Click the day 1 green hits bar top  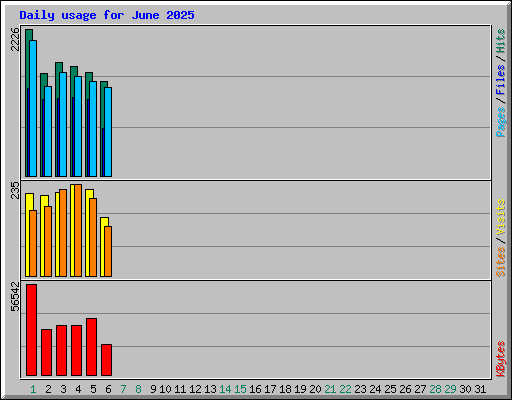click(x=29, y=35)
